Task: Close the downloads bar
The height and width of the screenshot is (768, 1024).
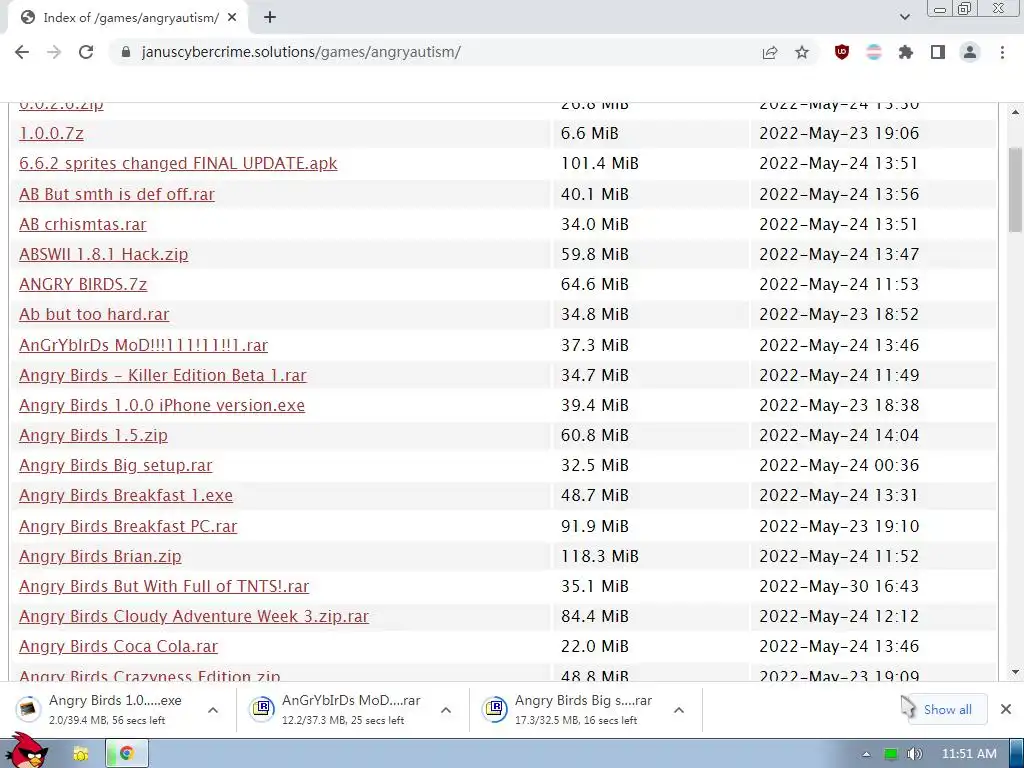Action: (x=1006, y=709)
